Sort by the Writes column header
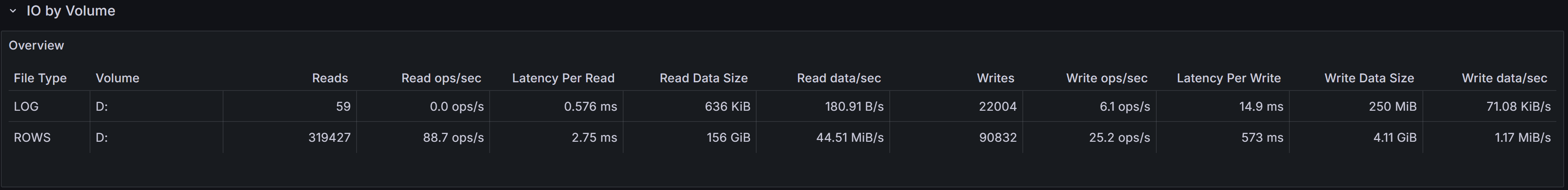This screenshot has width=1568, height=190. [x=995, y=78]
